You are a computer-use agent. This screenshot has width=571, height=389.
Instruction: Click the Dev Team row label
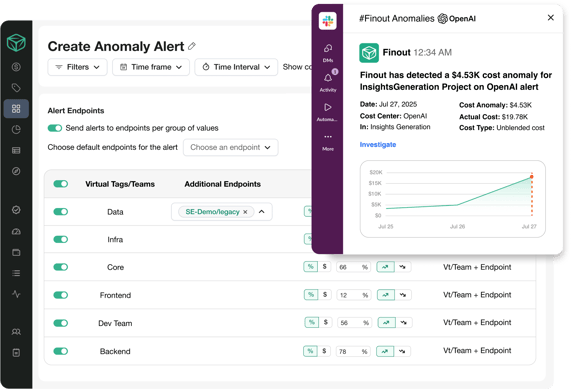coord(115,323)
